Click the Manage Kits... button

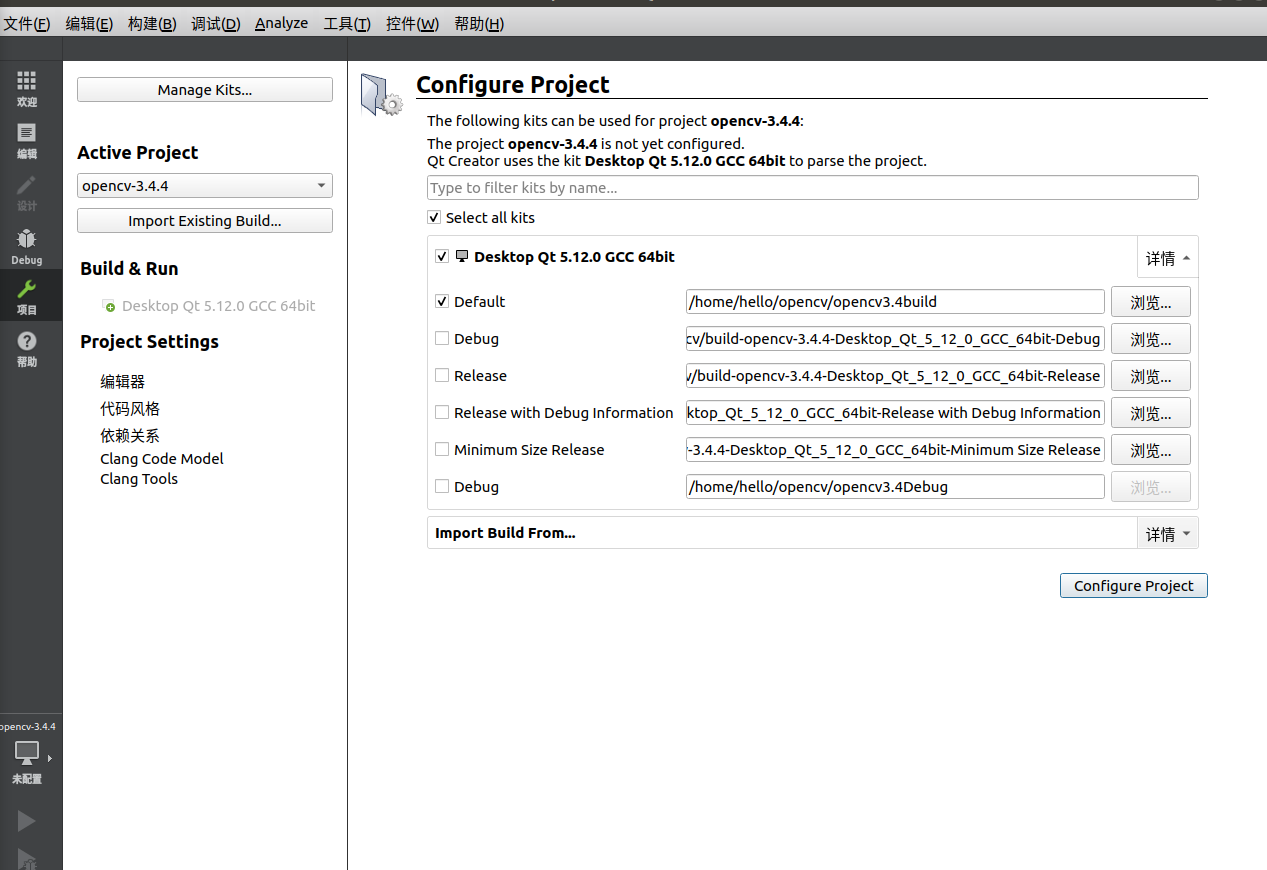[205, 90]
